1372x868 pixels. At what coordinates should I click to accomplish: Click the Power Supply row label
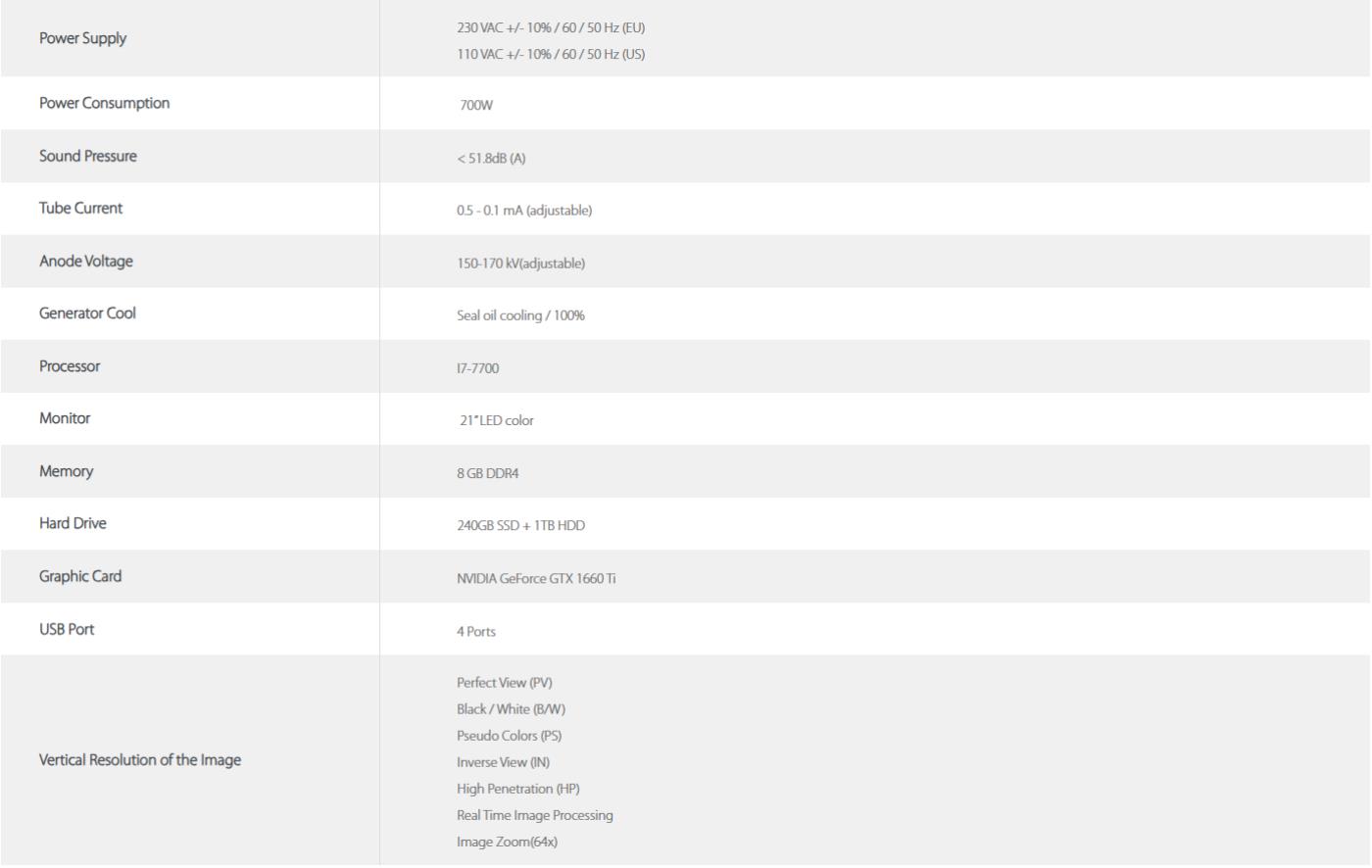pyautogui.click(x=82, y=38)
